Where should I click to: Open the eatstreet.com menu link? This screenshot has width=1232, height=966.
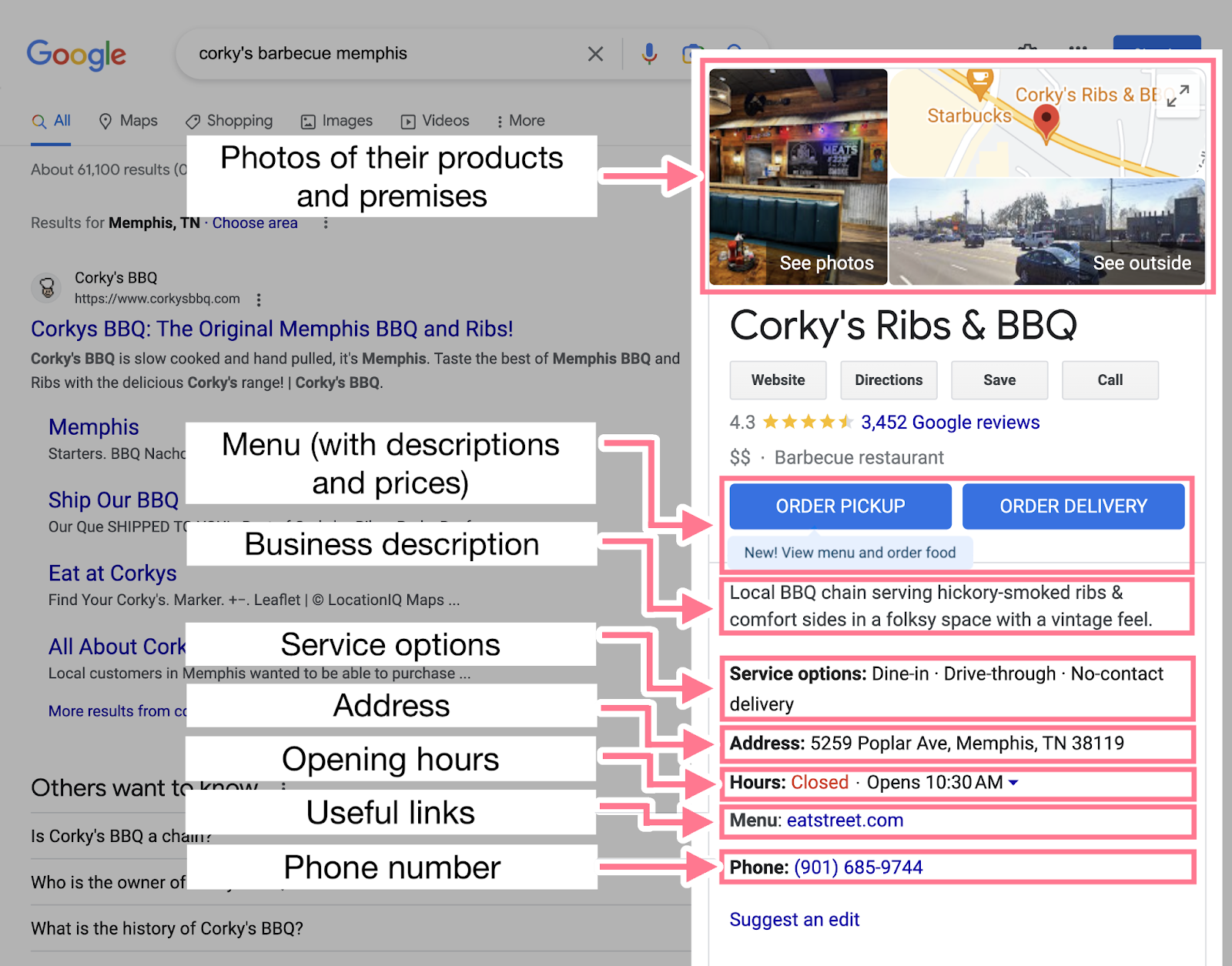845,821
